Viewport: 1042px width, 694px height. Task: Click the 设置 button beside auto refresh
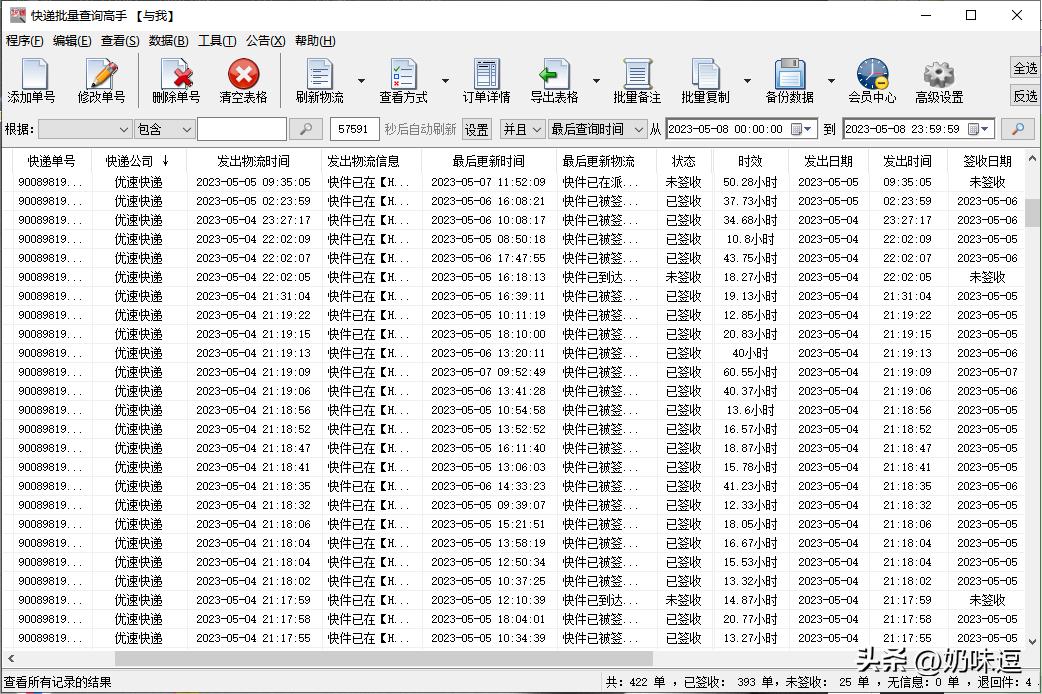coord(477,129)
